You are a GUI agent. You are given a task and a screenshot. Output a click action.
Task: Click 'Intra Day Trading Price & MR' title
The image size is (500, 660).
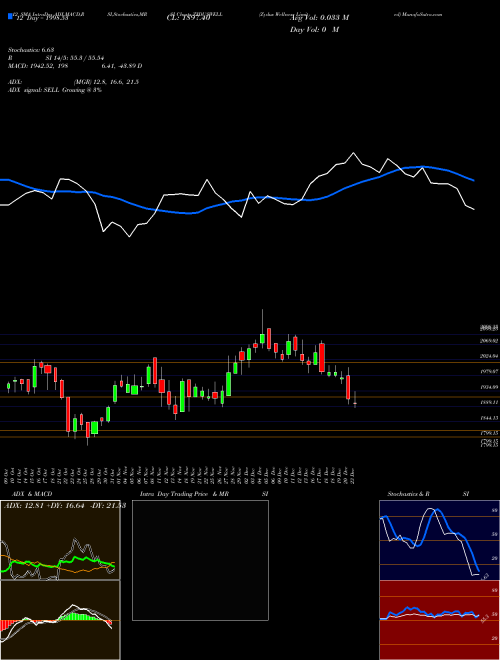tap(184, 494)
